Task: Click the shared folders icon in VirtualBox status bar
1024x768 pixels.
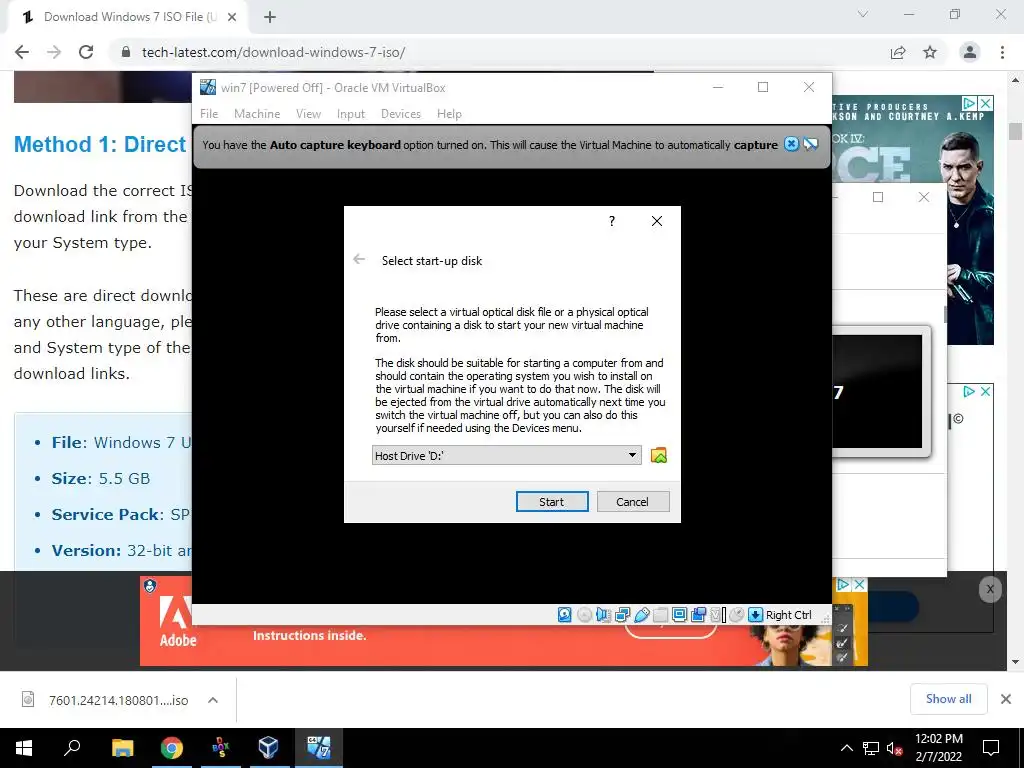Action: point(660,615)
